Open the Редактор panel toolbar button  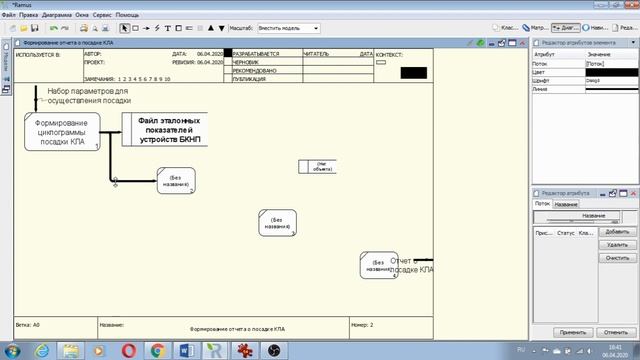(x=625, y=28)
